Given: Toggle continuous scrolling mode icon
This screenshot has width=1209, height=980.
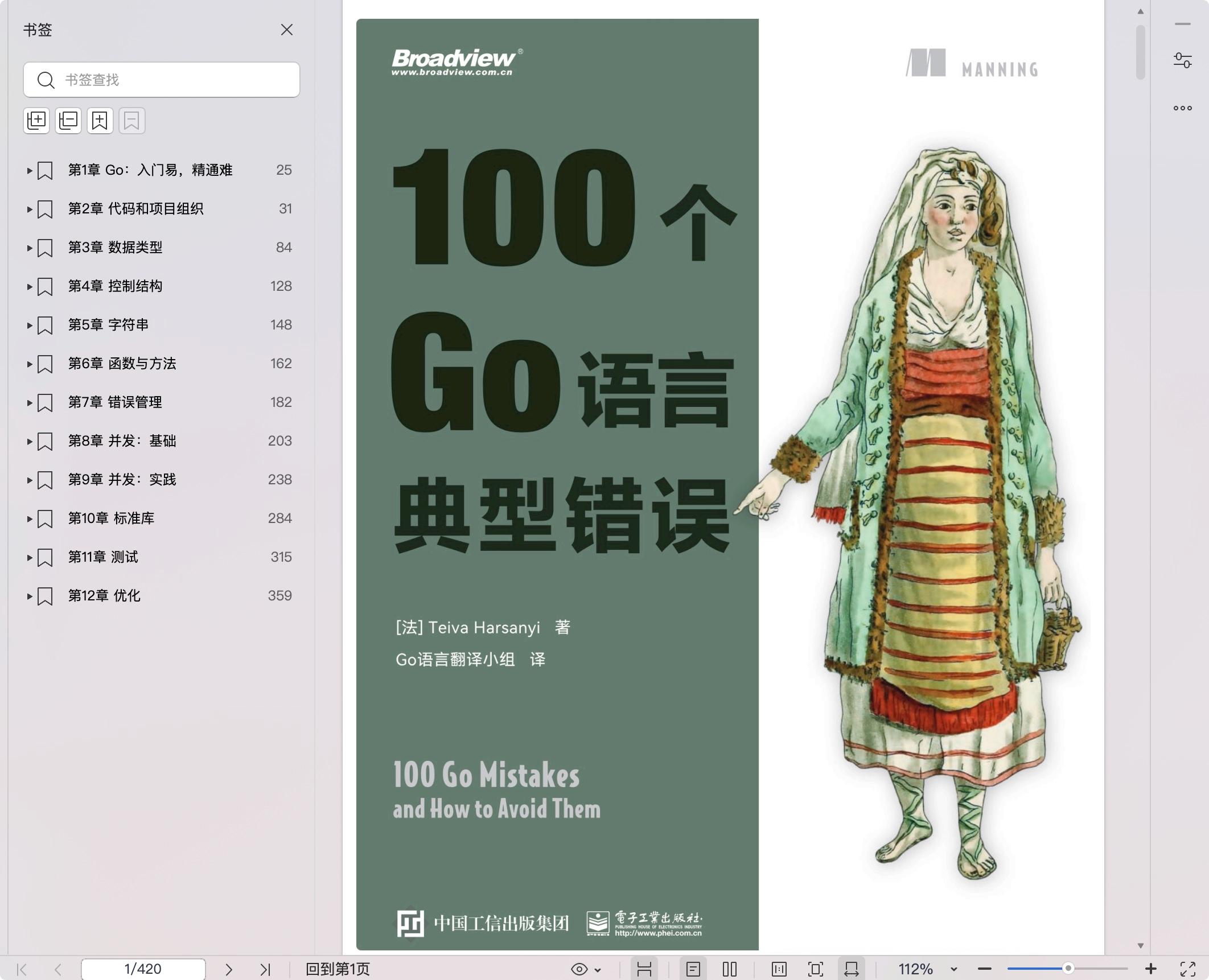Looking at the screenshot, I should (644, 969).
